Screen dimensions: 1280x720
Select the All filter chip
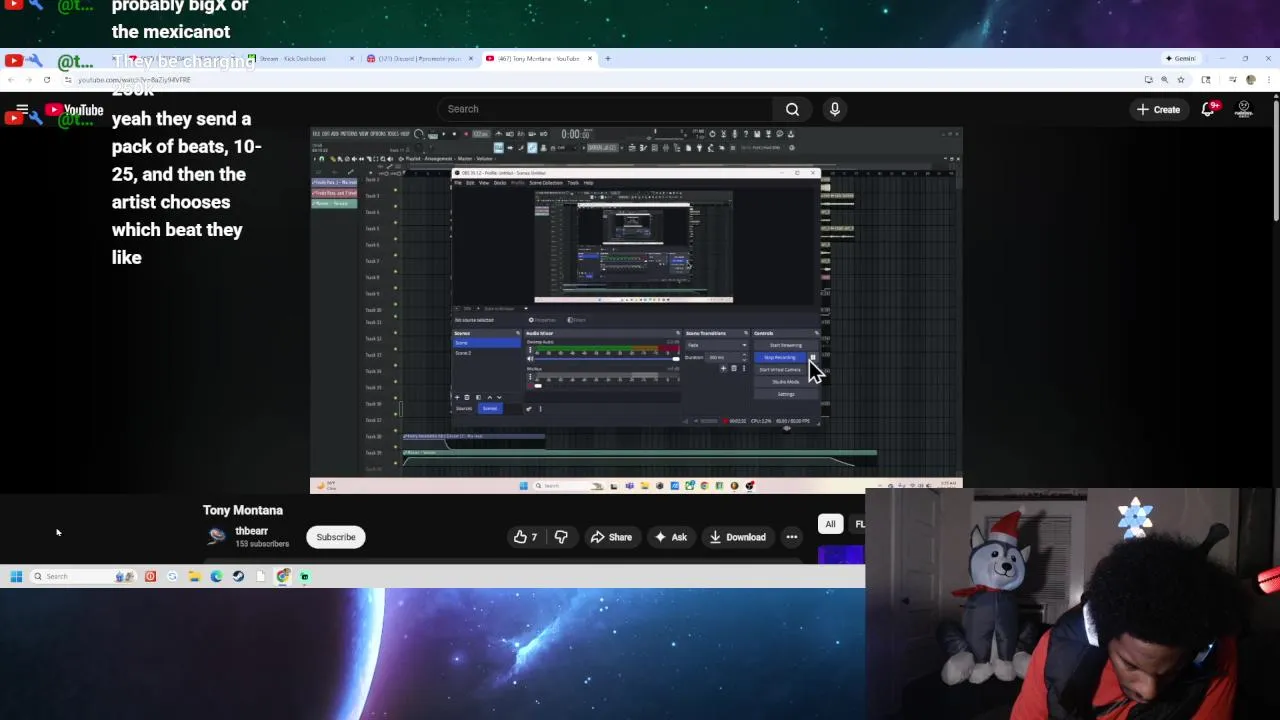(x=830, y=524)
